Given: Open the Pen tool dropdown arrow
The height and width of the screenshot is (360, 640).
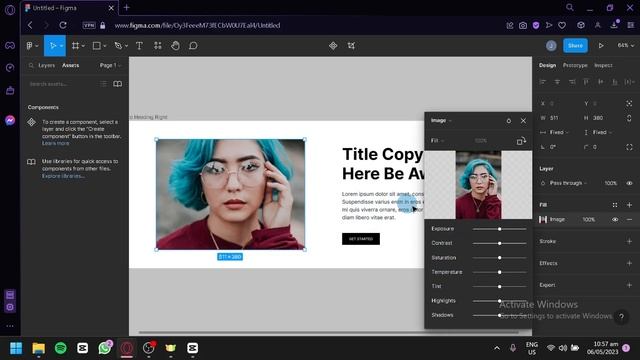Looking at the screenshot, I should click(126, 46).
